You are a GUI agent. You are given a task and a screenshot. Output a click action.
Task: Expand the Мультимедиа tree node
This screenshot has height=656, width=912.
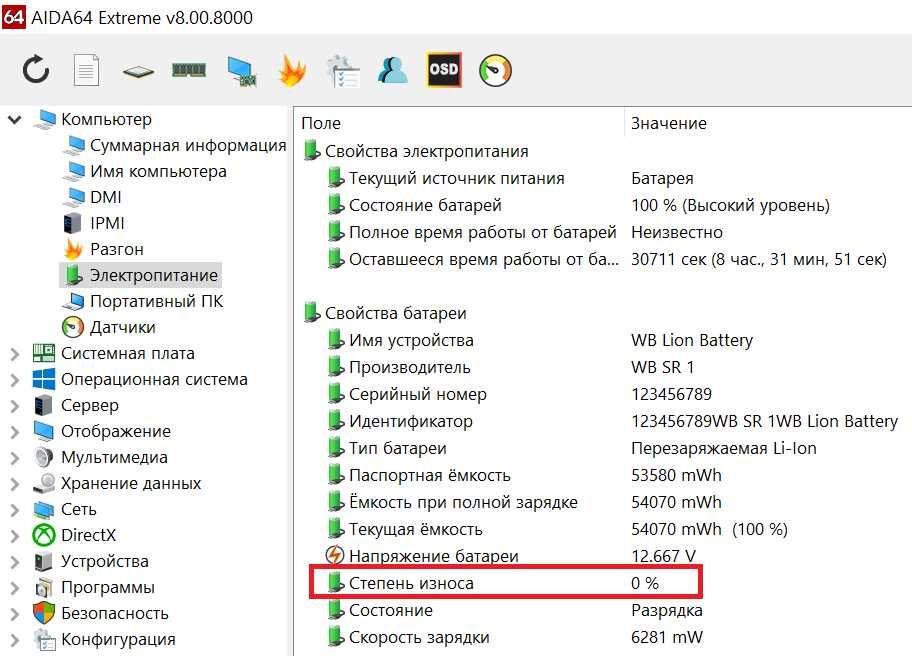[x=15, y=458]
